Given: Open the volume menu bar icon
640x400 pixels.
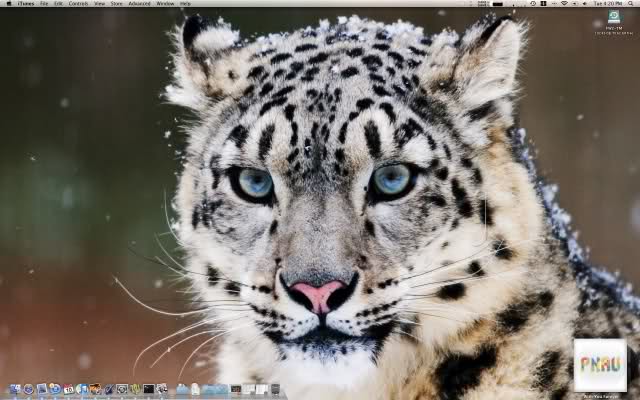Looking at the screenshot, I should 585,3.
